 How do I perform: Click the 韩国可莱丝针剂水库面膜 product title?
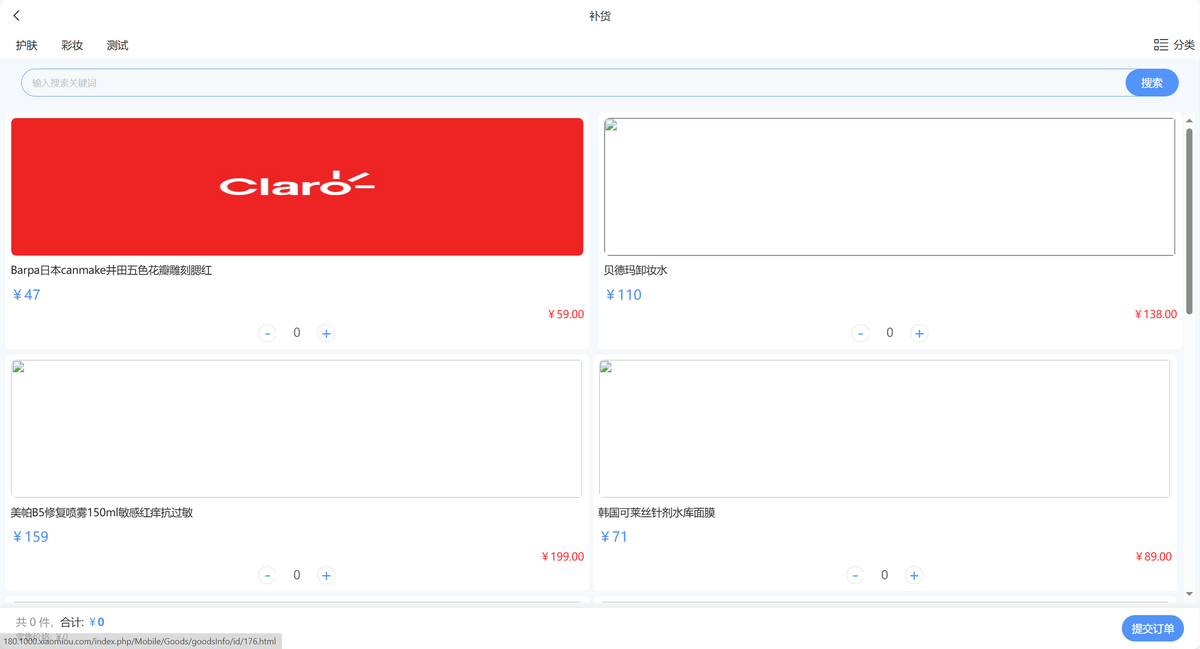[657, 513]
